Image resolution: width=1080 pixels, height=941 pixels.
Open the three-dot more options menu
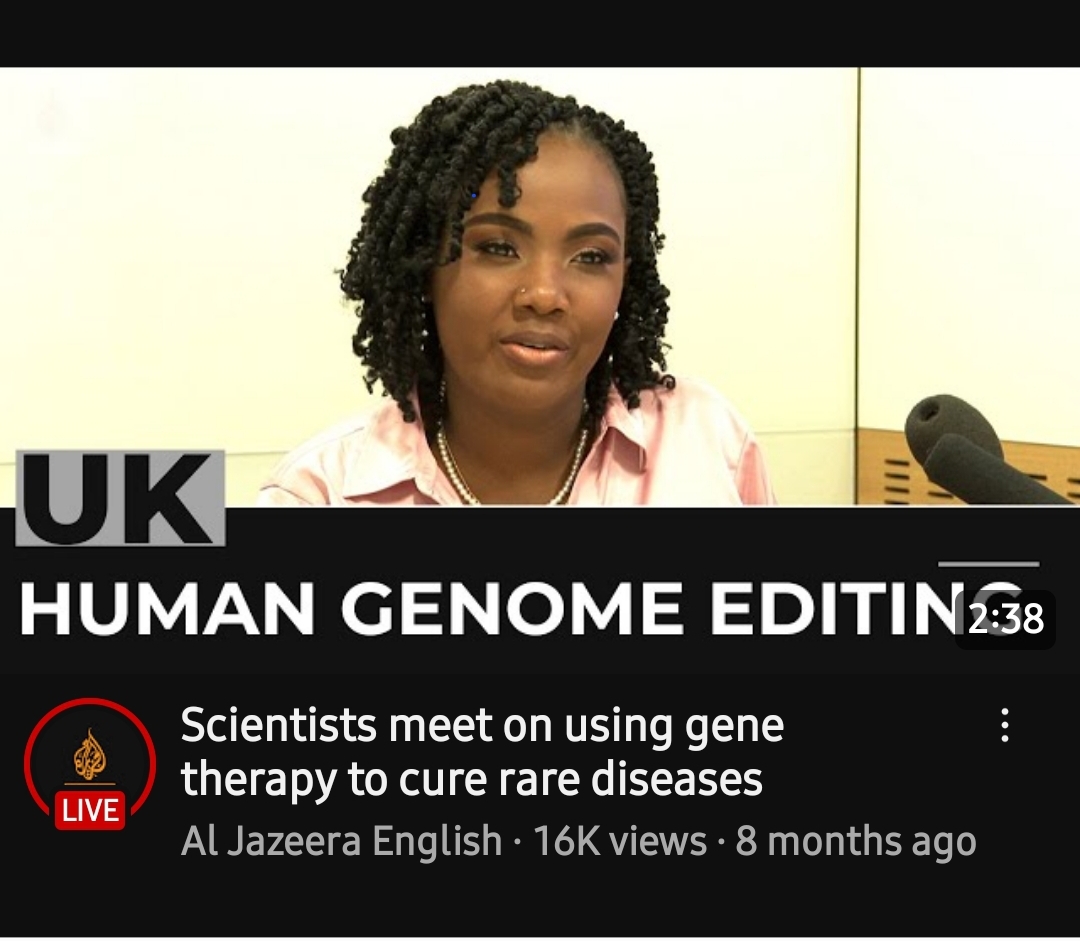[x=1005, y=725]
